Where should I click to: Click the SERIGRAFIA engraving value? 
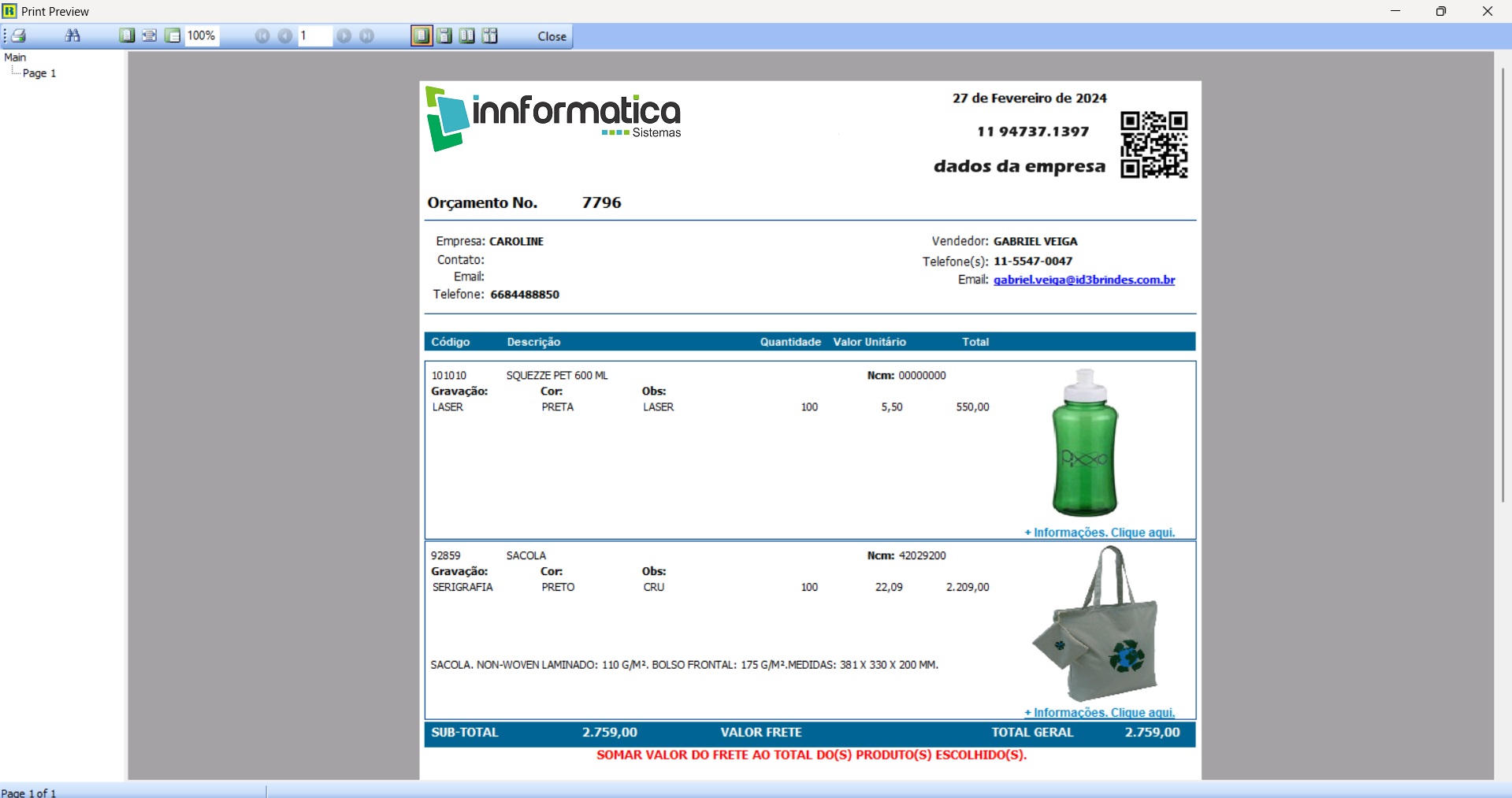[x=463, y=587]
